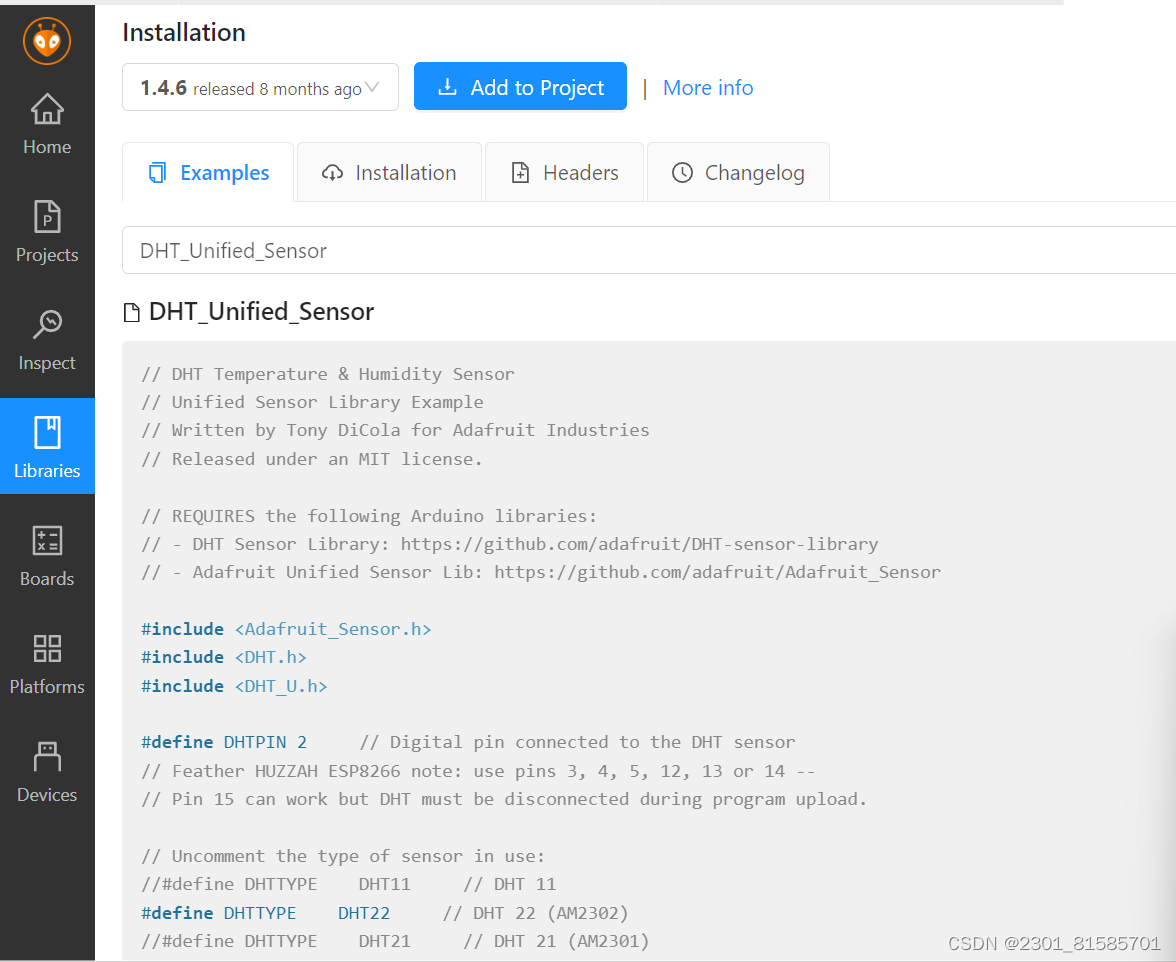Screen dimensions: 1176x962
Task: Open the Platforms sidebar section
Action: click(46, 664)
